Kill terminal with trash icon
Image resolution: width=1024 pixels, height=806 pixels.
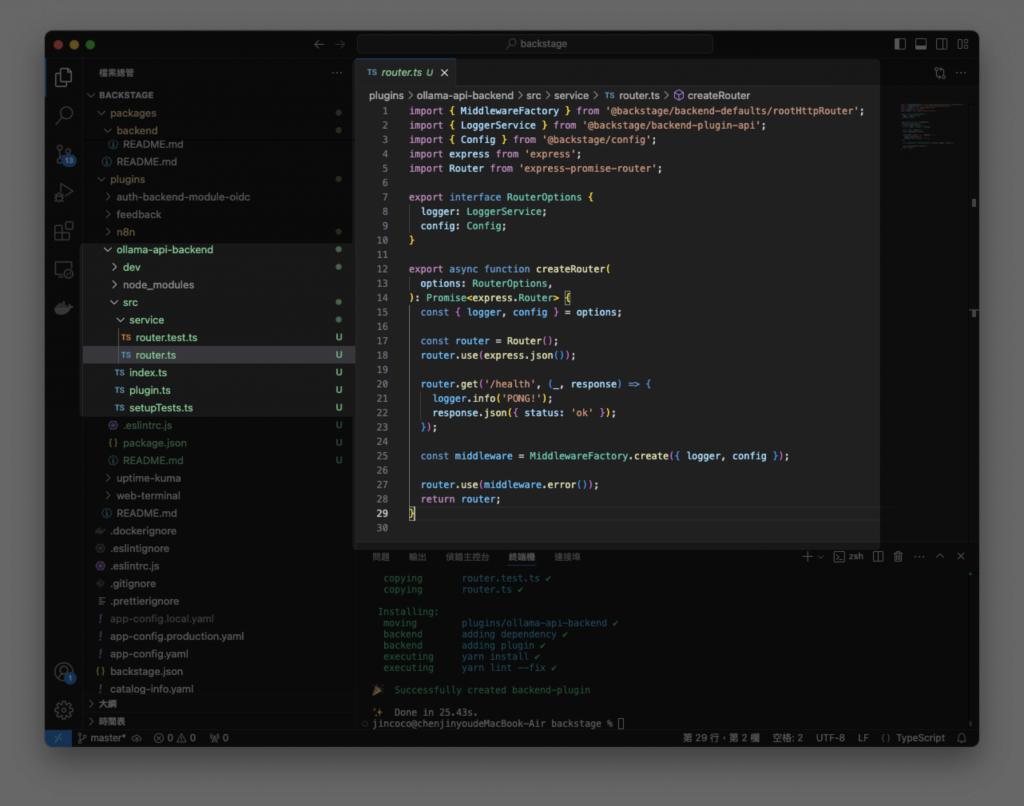click(898, 556)
